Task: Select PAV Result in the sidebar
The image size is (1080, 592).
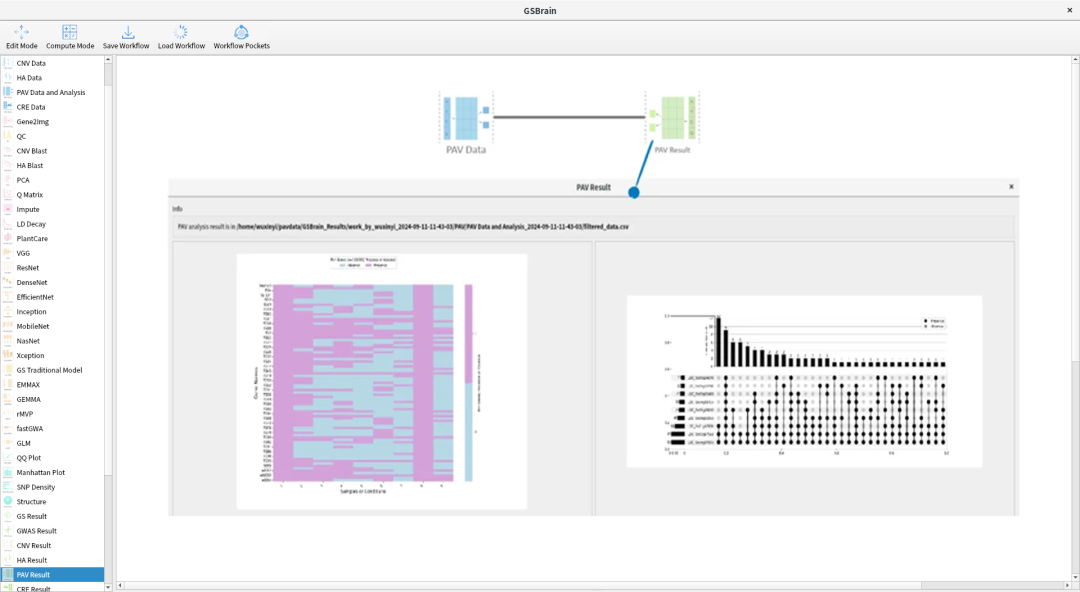Action: tap(52, 575)
